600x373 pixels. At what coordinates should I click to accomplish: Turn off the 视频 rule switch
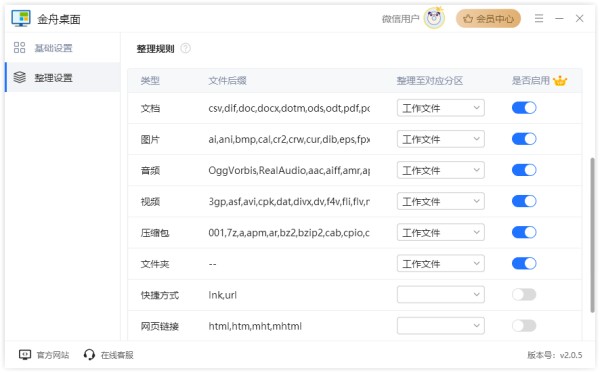[524, 201]
